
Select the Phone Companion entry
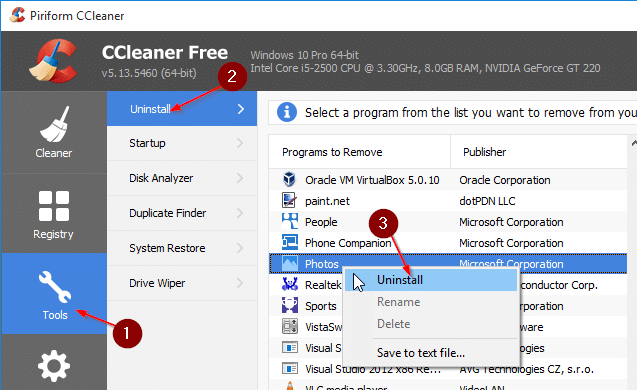[448, 243]
